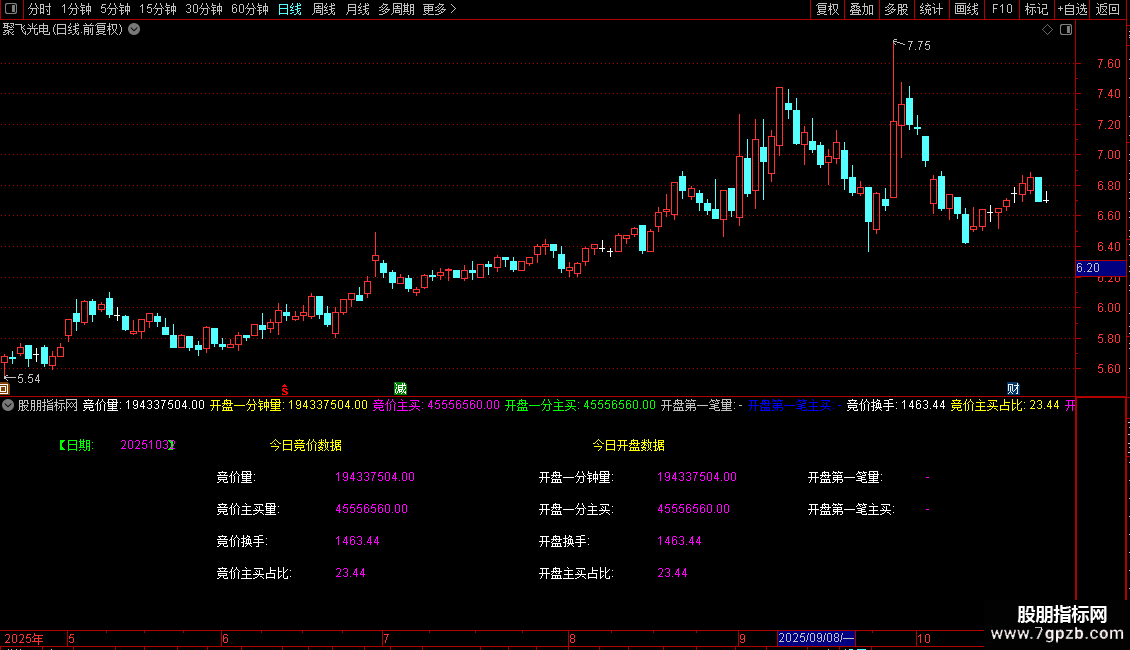The image size is (1130, 650).
Task: Click month 10 on the time axis
Action: tap(924, 638)
